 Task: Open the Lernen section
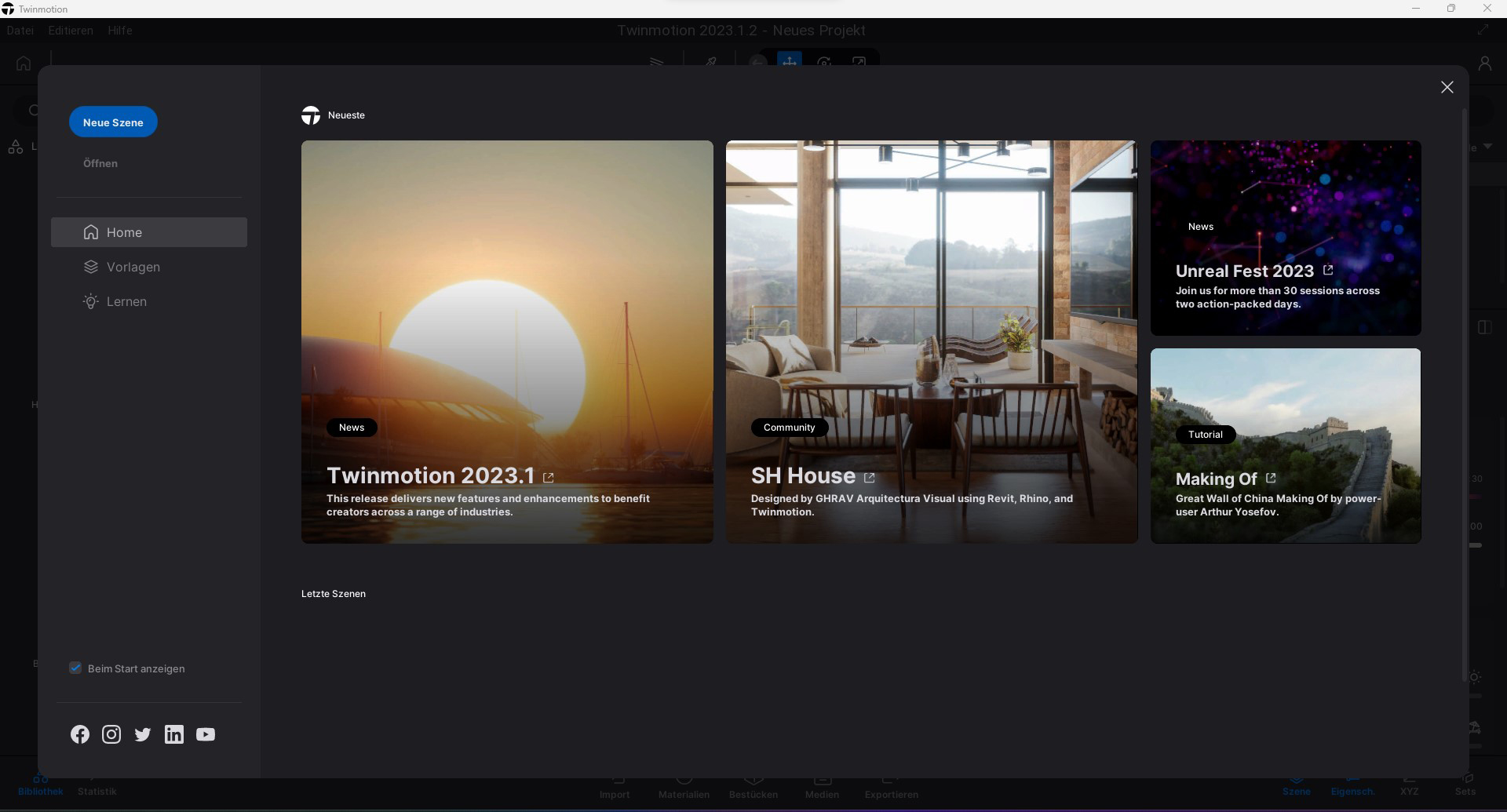[x=126, y=301]
